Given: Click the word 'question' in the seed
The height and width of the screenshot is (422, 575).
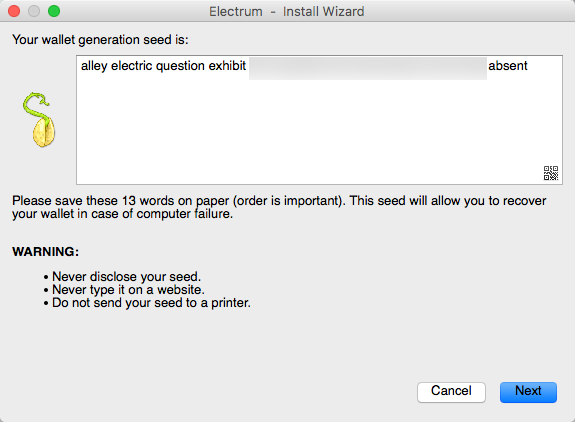Looking at the screenshot, I should tap(180, 67).
